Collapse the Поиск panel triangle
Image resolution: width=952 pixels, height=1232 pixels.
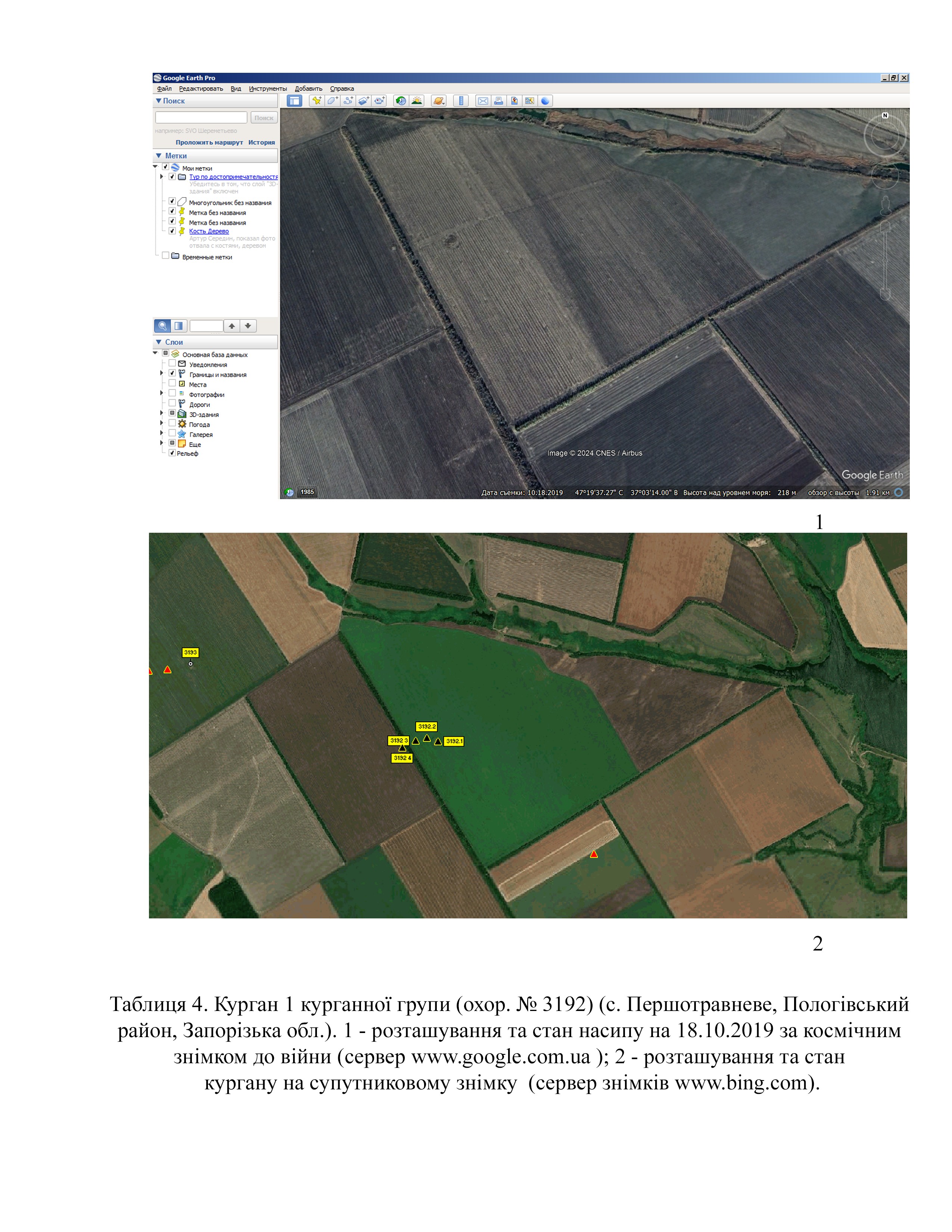pos(158,101)
